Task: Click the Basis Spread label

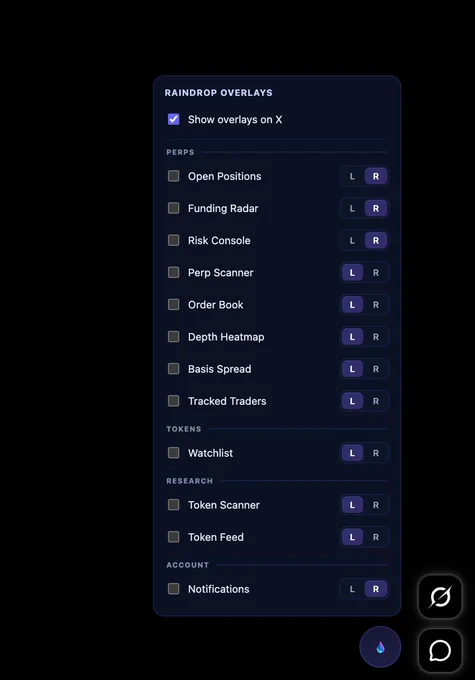Action: tap(219, 369)
